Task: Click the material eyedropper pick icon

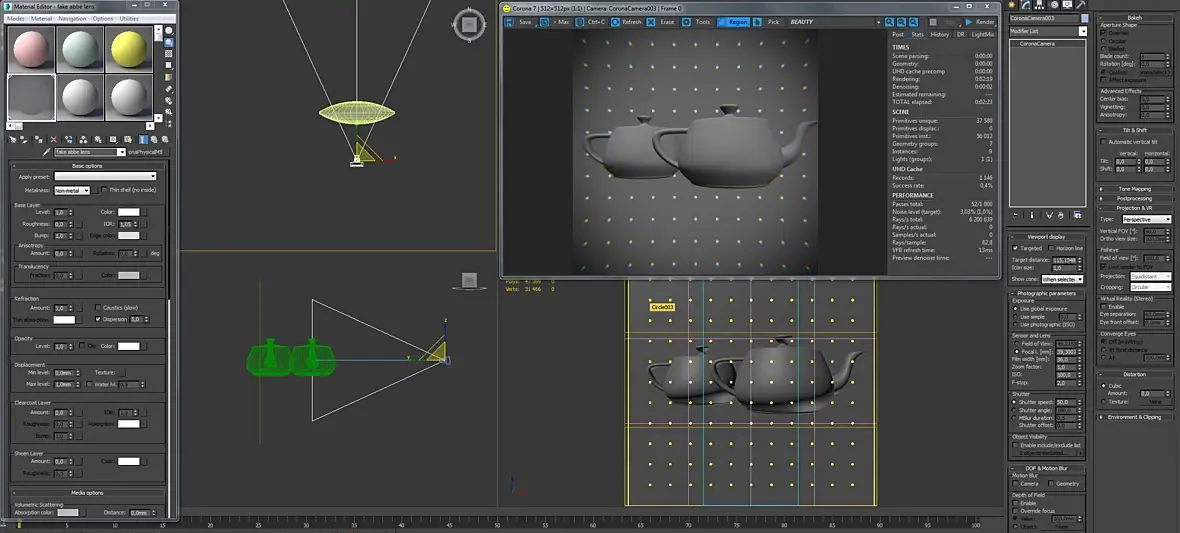Action: click(x=46, y=152)
